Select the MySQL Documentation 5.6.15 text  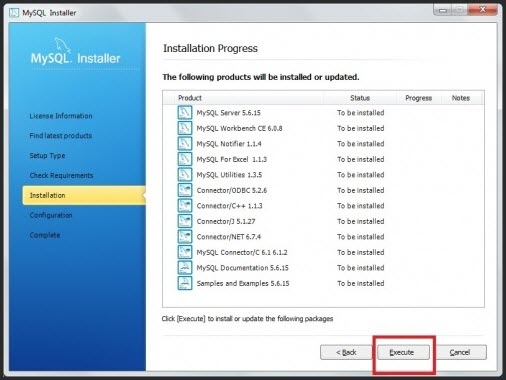coord(242,268)
